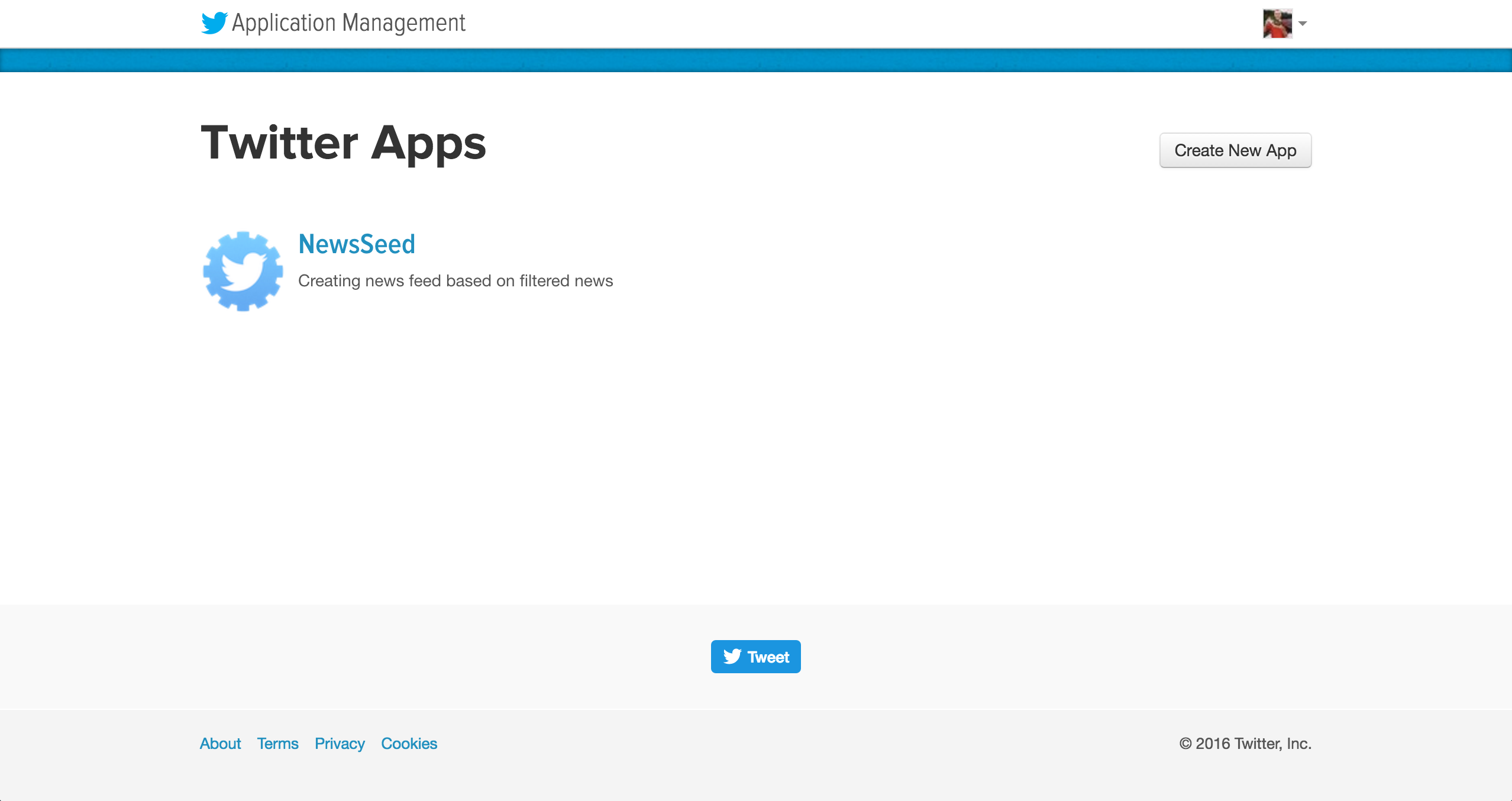
Task: Click the 'Tweet' label on share button
Action: pos(768,657)
